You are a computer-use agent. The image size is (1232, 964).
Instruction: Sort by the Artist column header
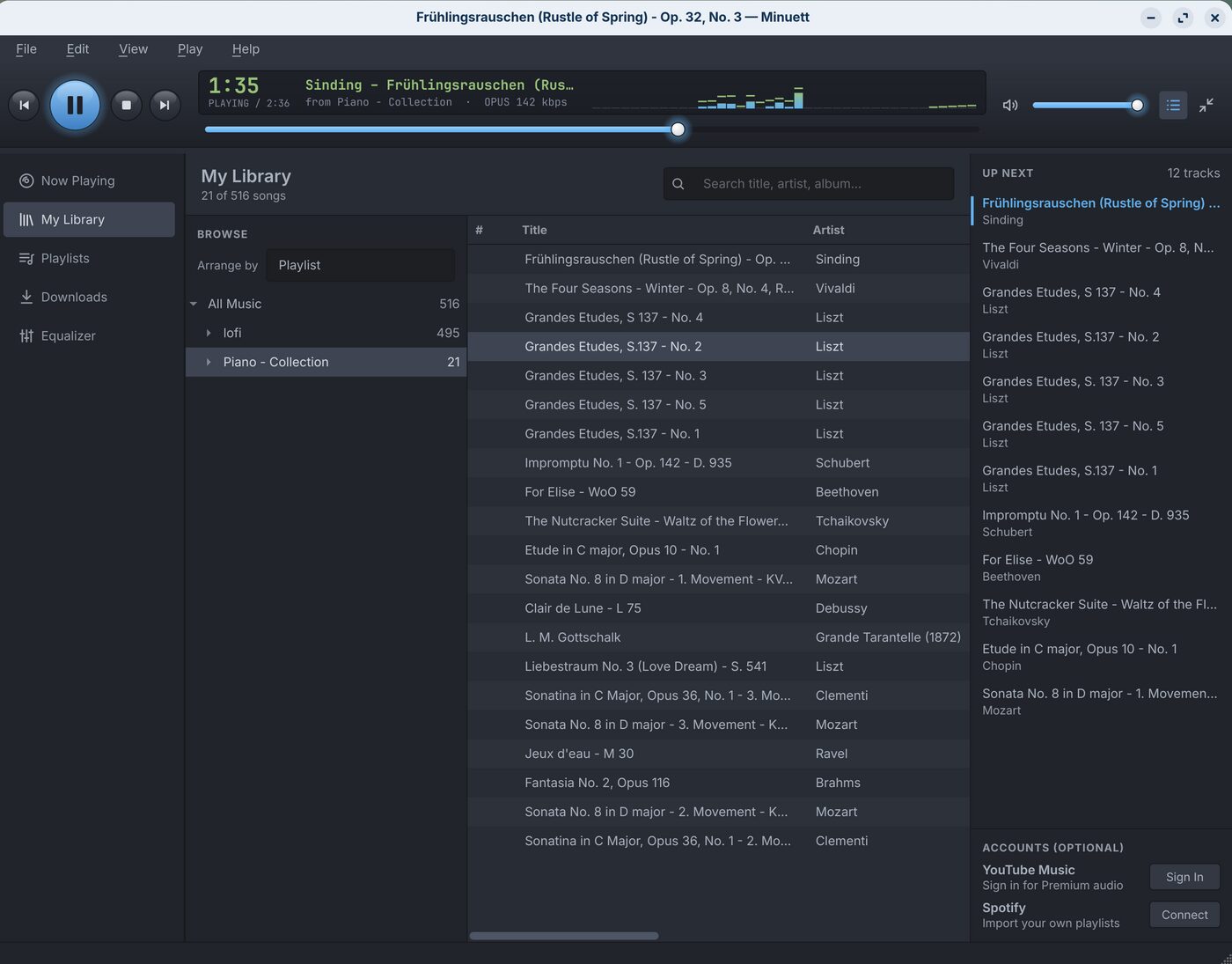coord(828,230)
